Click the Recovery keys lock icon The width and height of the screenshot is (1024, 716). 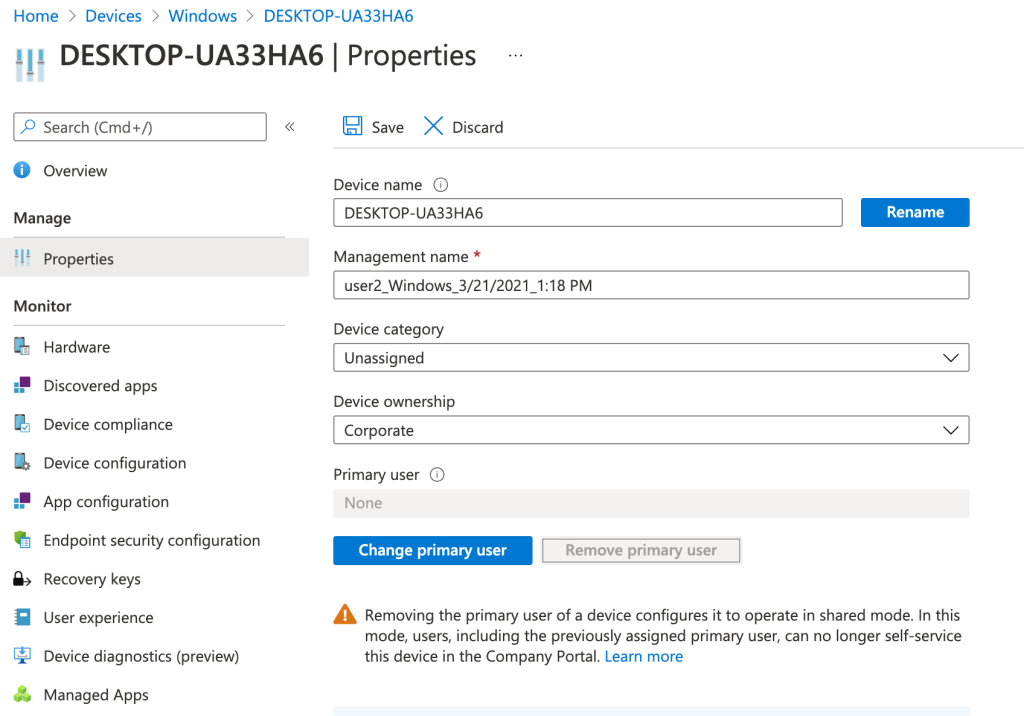[22, 579]
